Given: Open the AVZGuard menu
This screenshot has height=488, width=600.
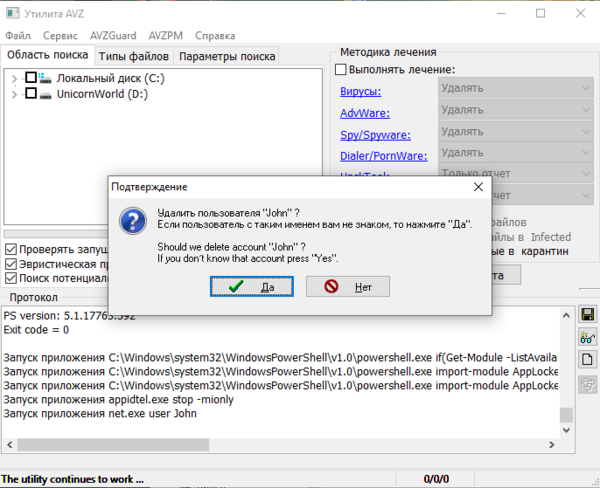Looking at the screenshot, I should 113,36.
